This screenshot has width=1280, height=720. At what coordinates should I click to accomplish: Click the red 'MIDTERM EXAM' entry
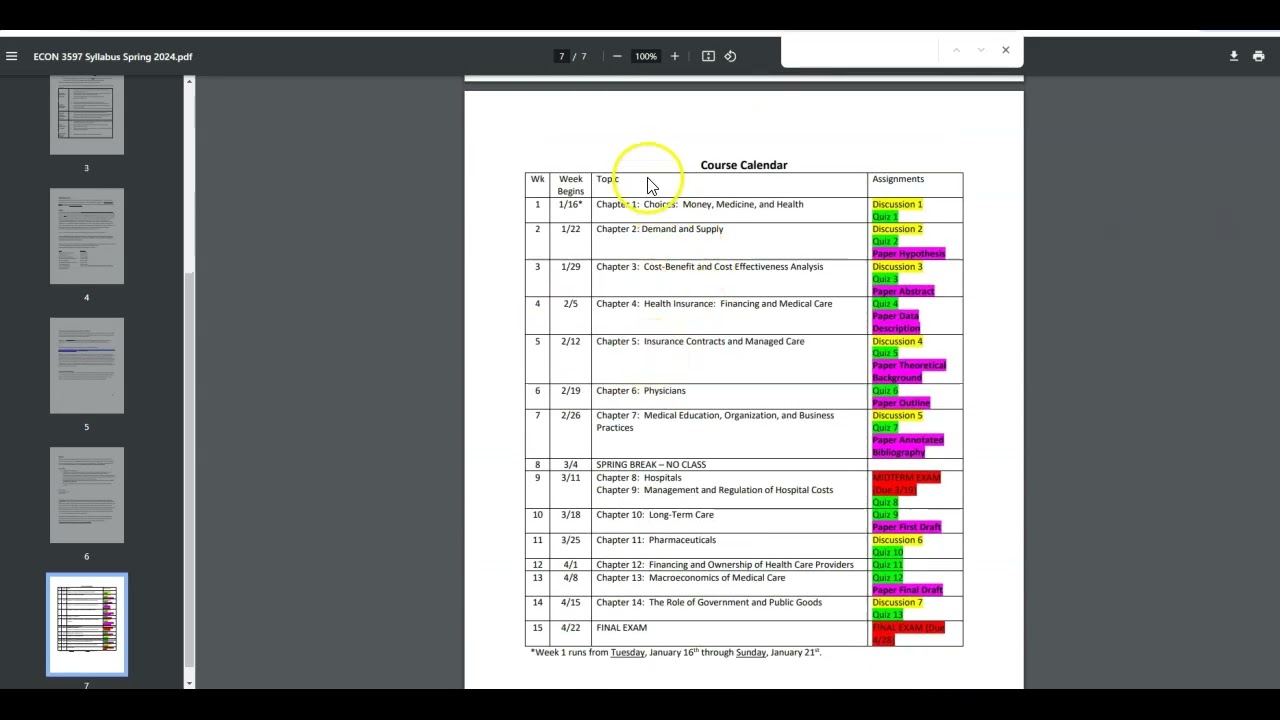coord(906,478)
